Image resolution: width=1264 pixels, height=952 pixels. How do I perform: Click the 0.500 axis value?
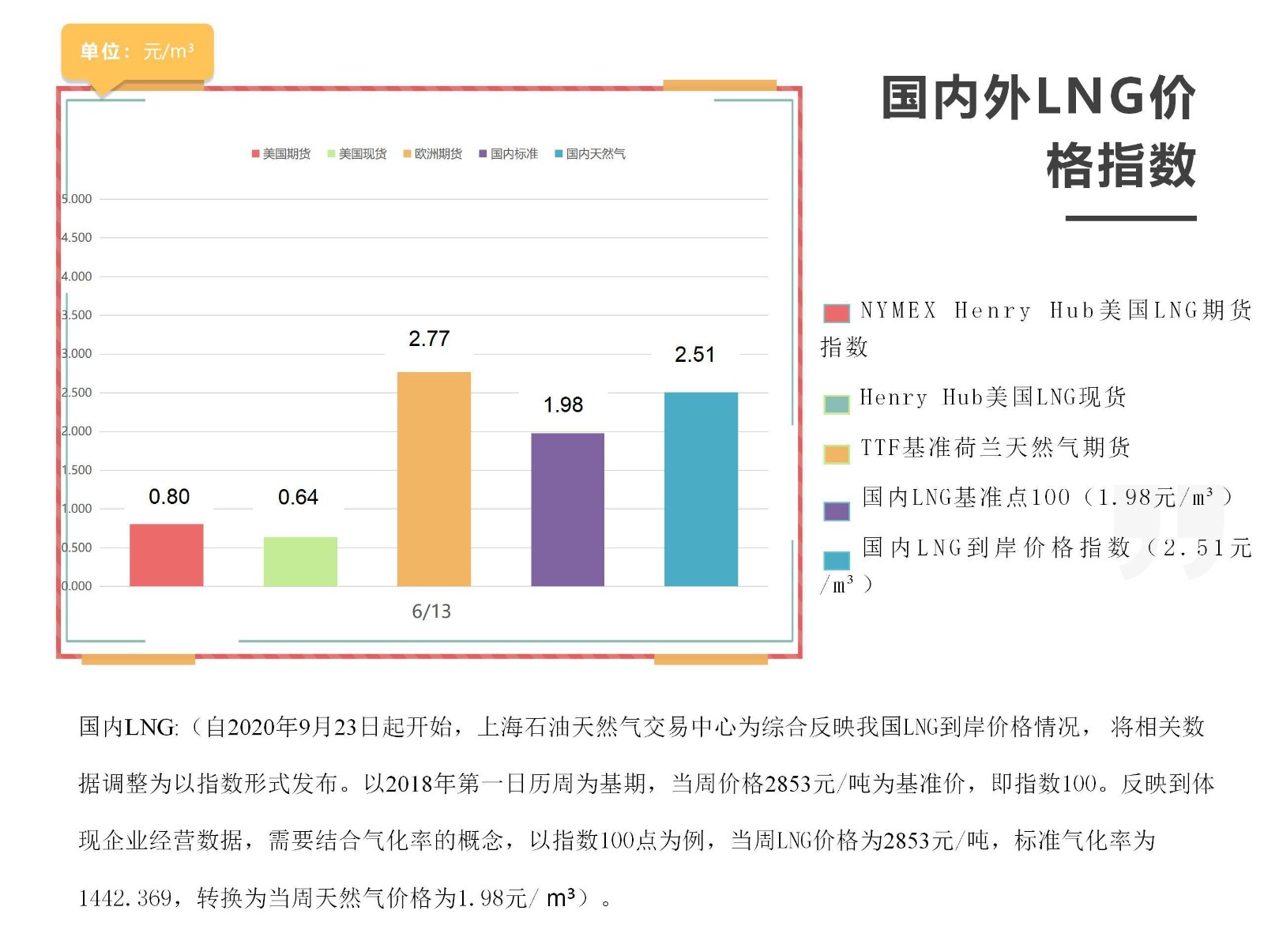77,547
